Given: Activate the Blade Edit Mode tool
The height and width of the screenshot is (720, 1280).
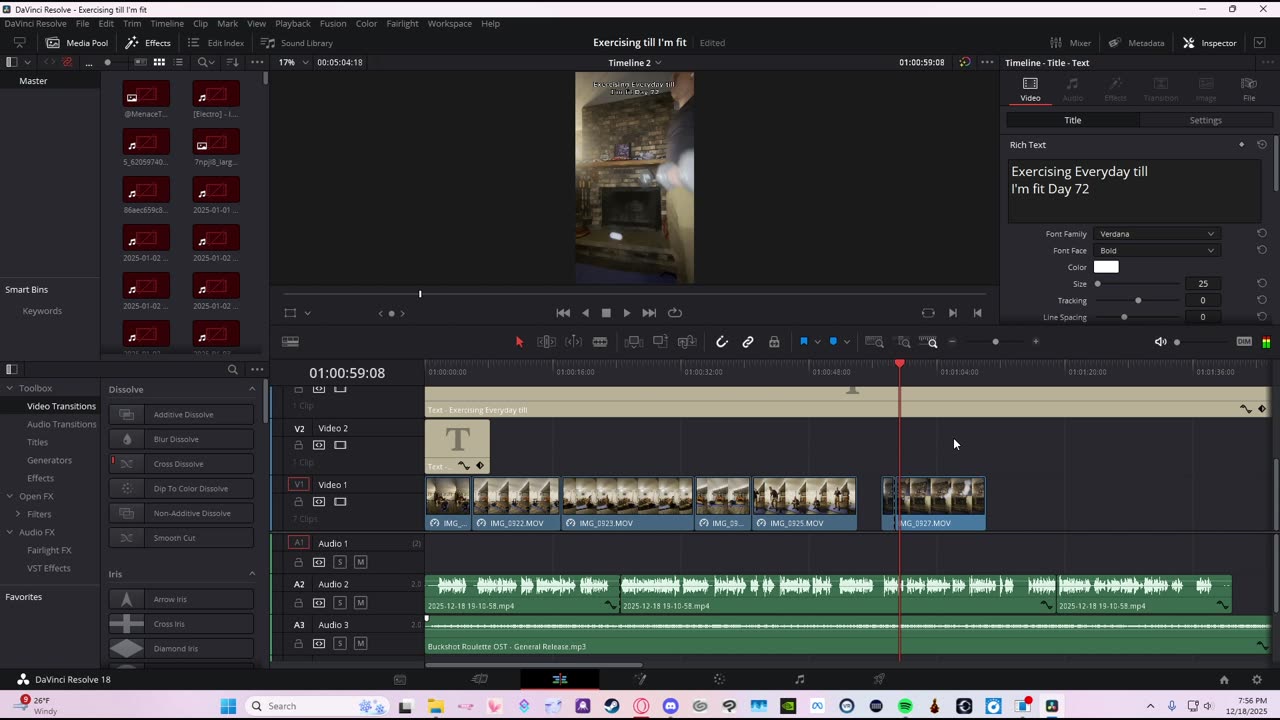Looking at the screenshot, I should [600, 342].
